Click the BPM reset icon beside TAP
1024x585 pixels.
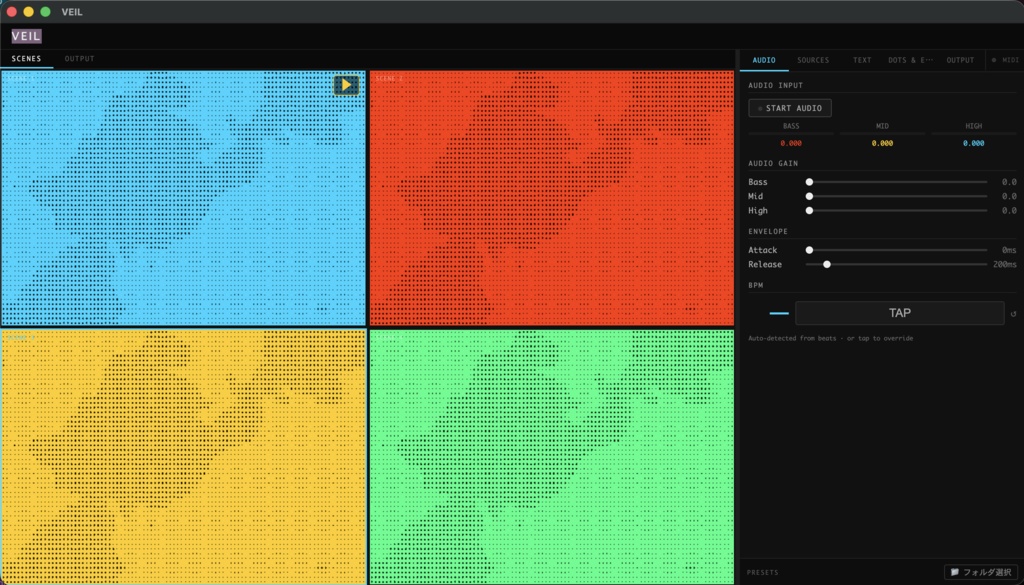tap(1013, 313)
